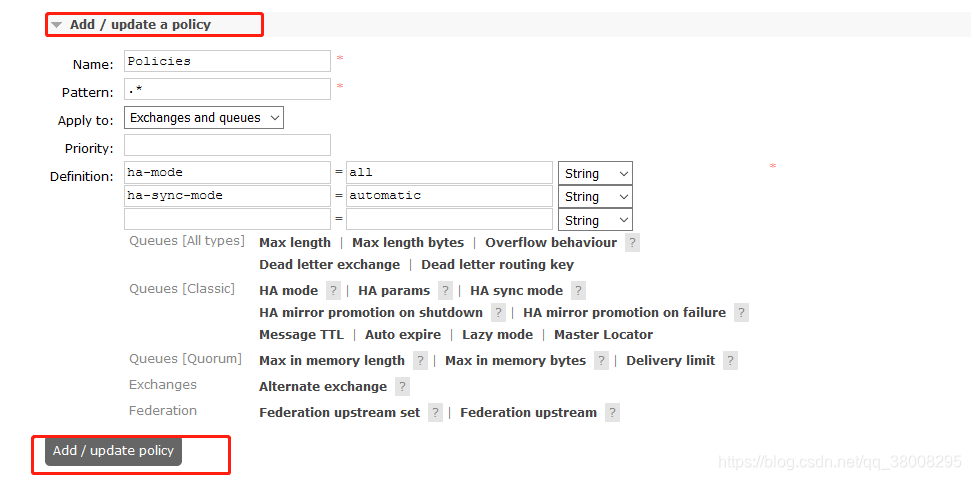971x480 pixels.
Task: Open type dropdown for ha-sync-mode row
Action: click(x=595, y=197)
